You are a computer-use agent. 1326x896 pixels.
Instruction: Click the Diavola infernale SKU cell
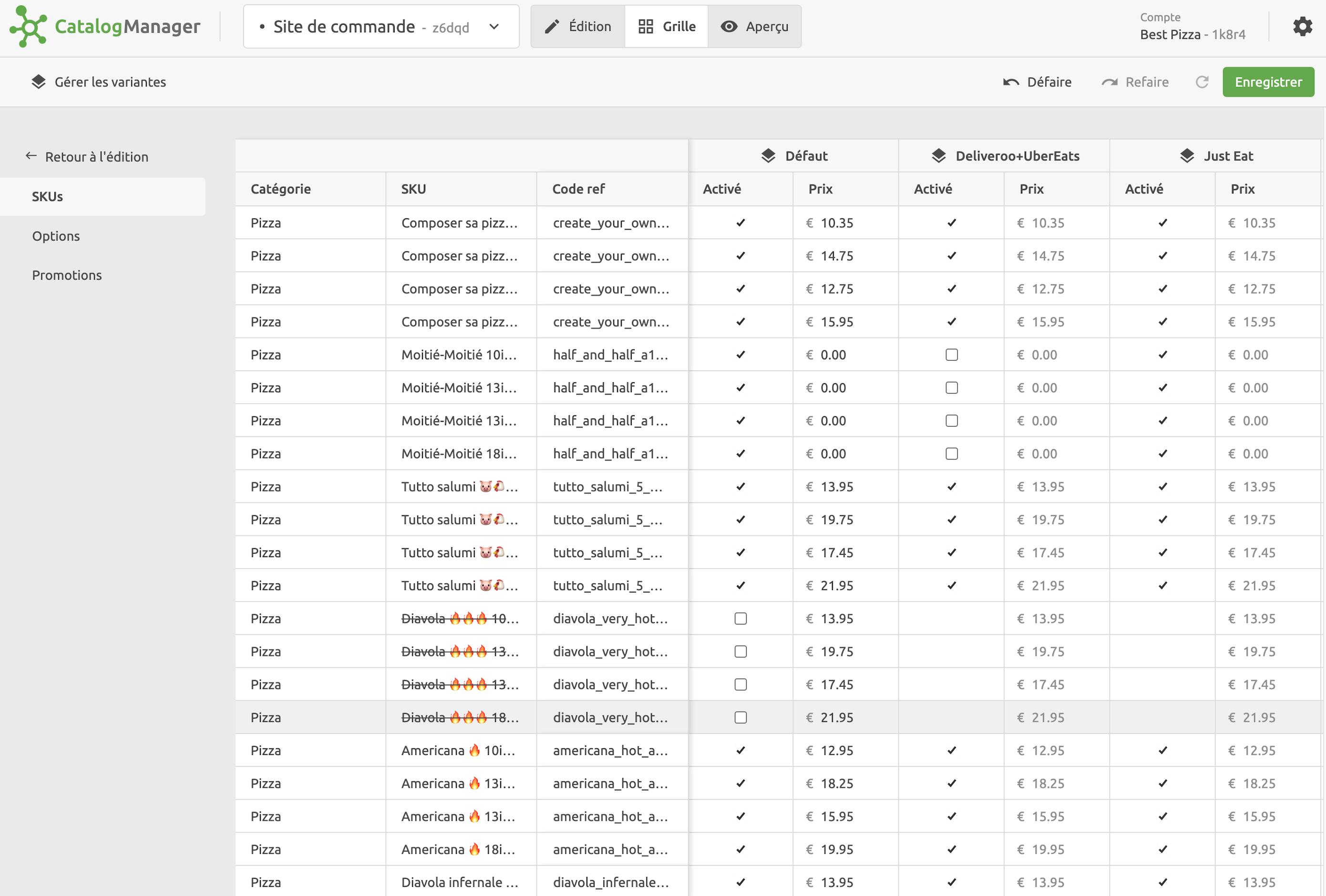[462, 882]
